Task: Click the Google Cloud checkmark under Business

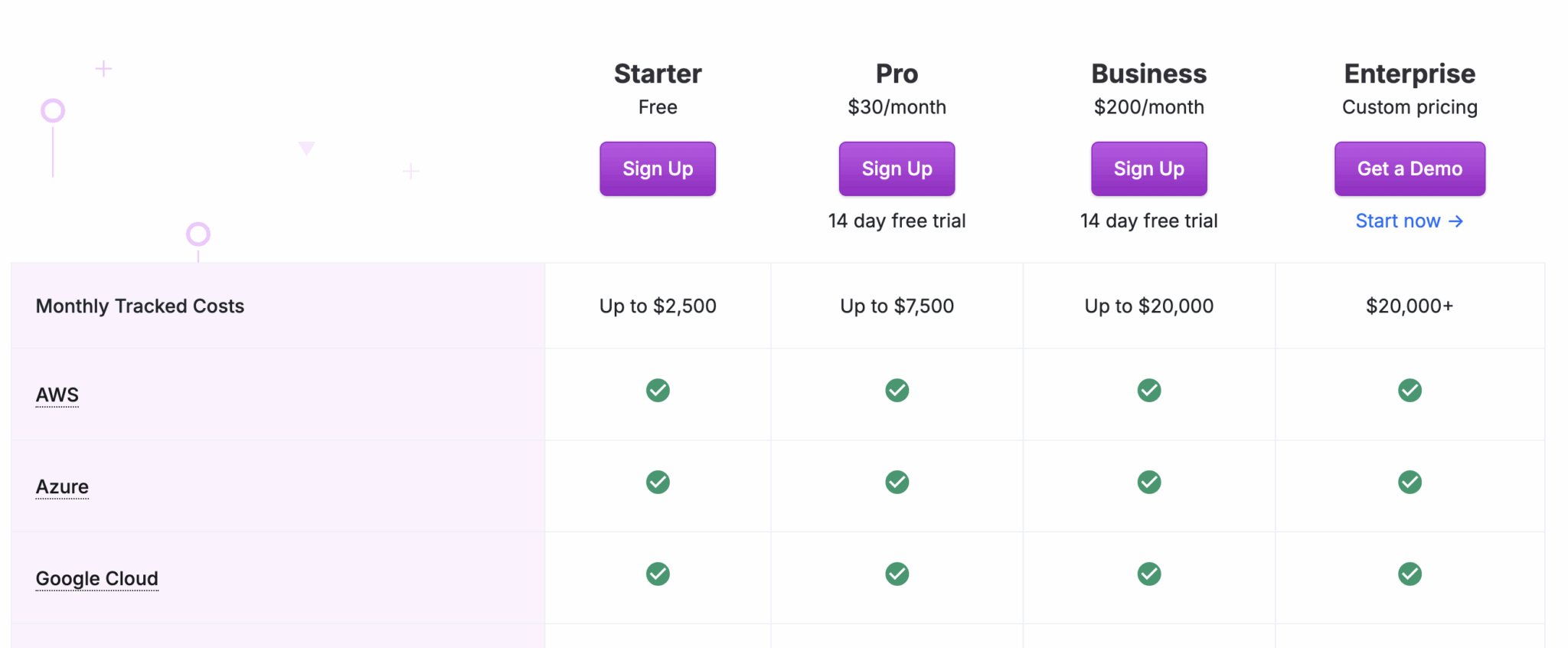Action: (1148, 574)
